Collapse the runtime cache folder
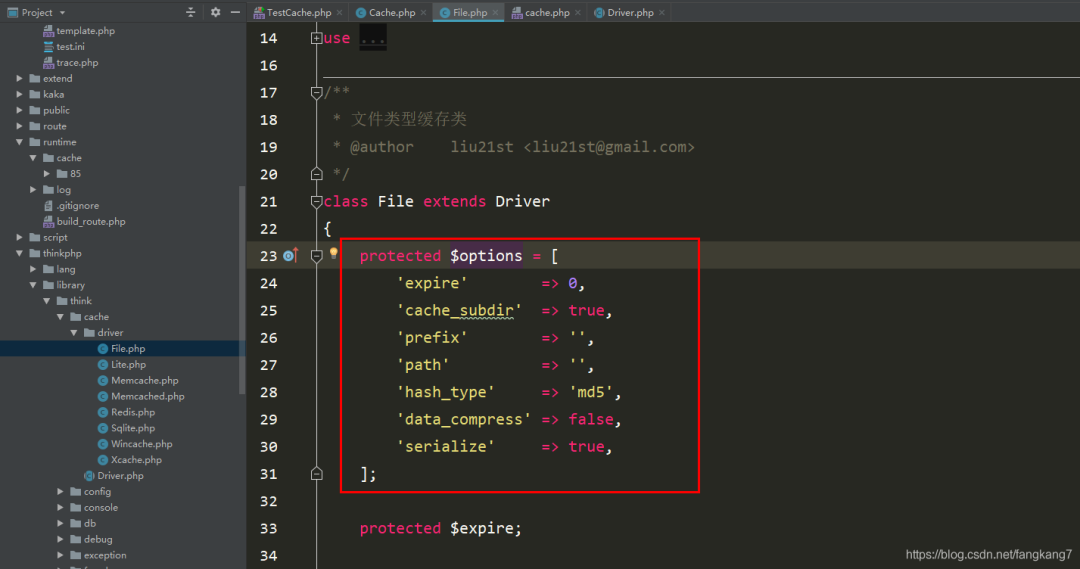The width and height of the screenshot is (1080, 569). tap(33, 158)
